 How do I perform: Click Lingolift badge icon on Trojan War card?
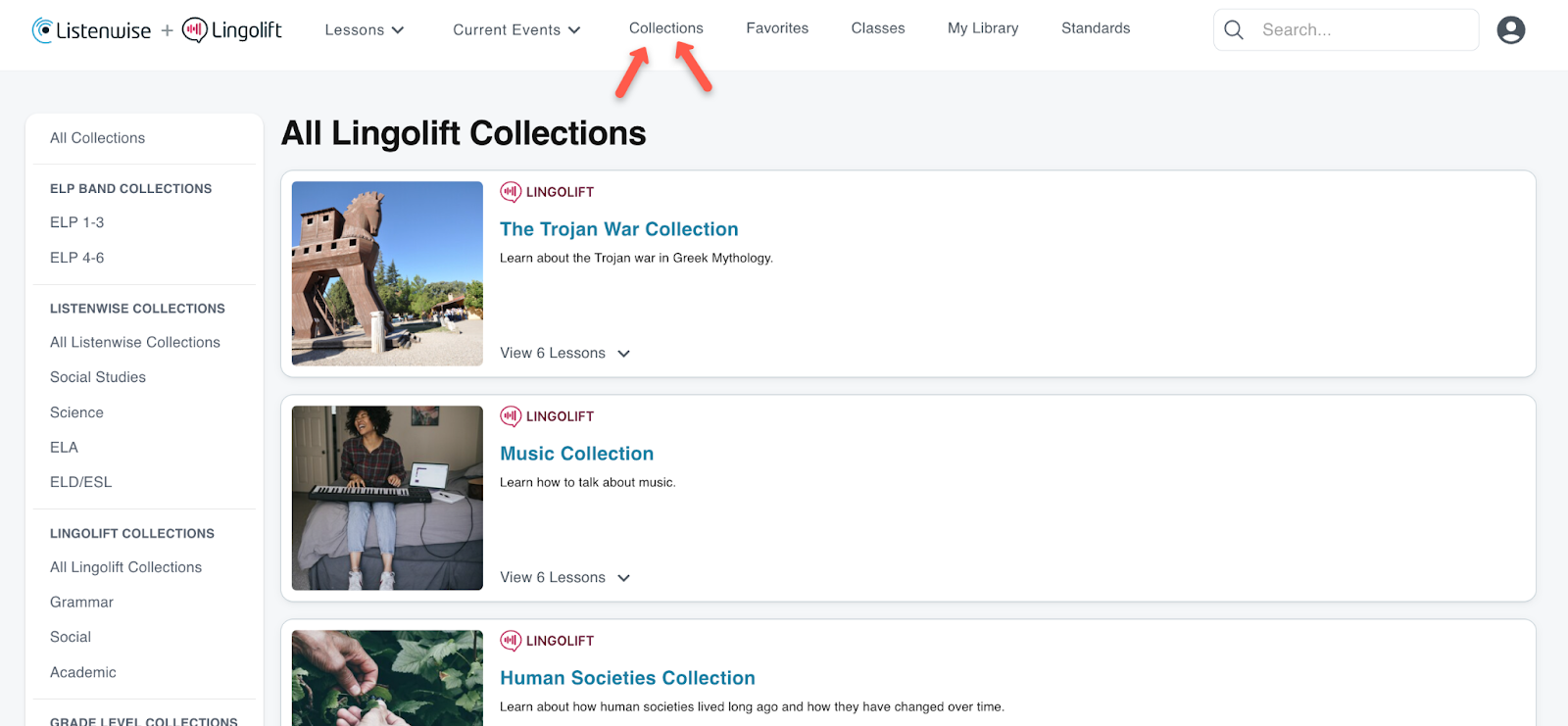[511, 192]
